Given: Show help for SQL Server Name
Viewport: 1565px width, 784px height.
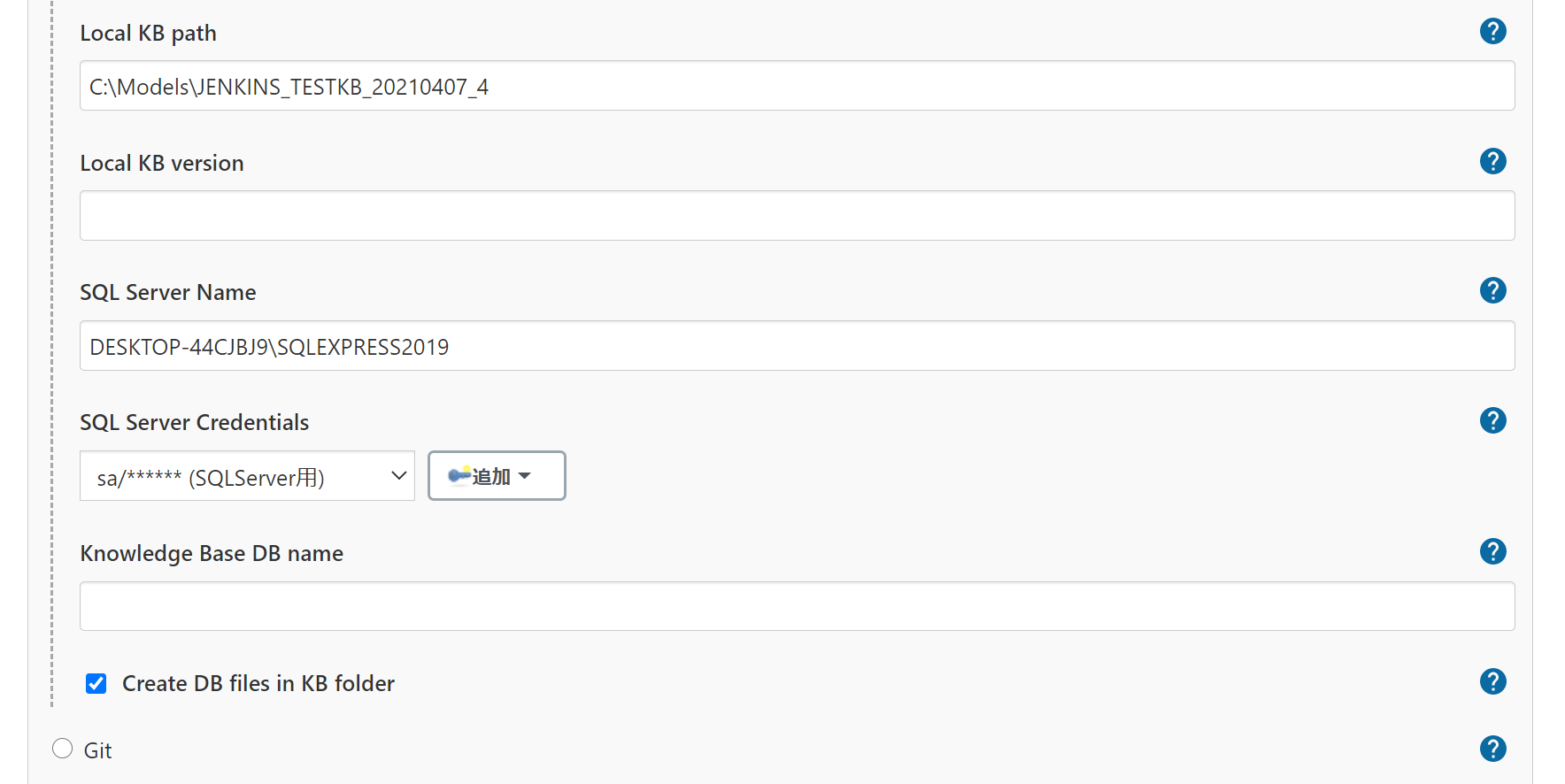Looking at the screenshot, I should click(x=1492, y=290).
